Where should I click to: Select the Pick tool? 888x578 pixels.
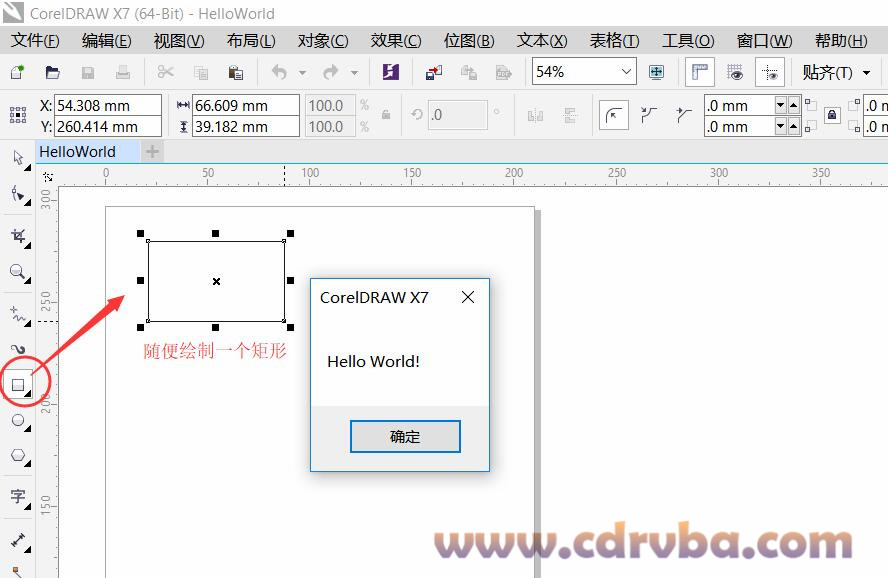(17, 158)
